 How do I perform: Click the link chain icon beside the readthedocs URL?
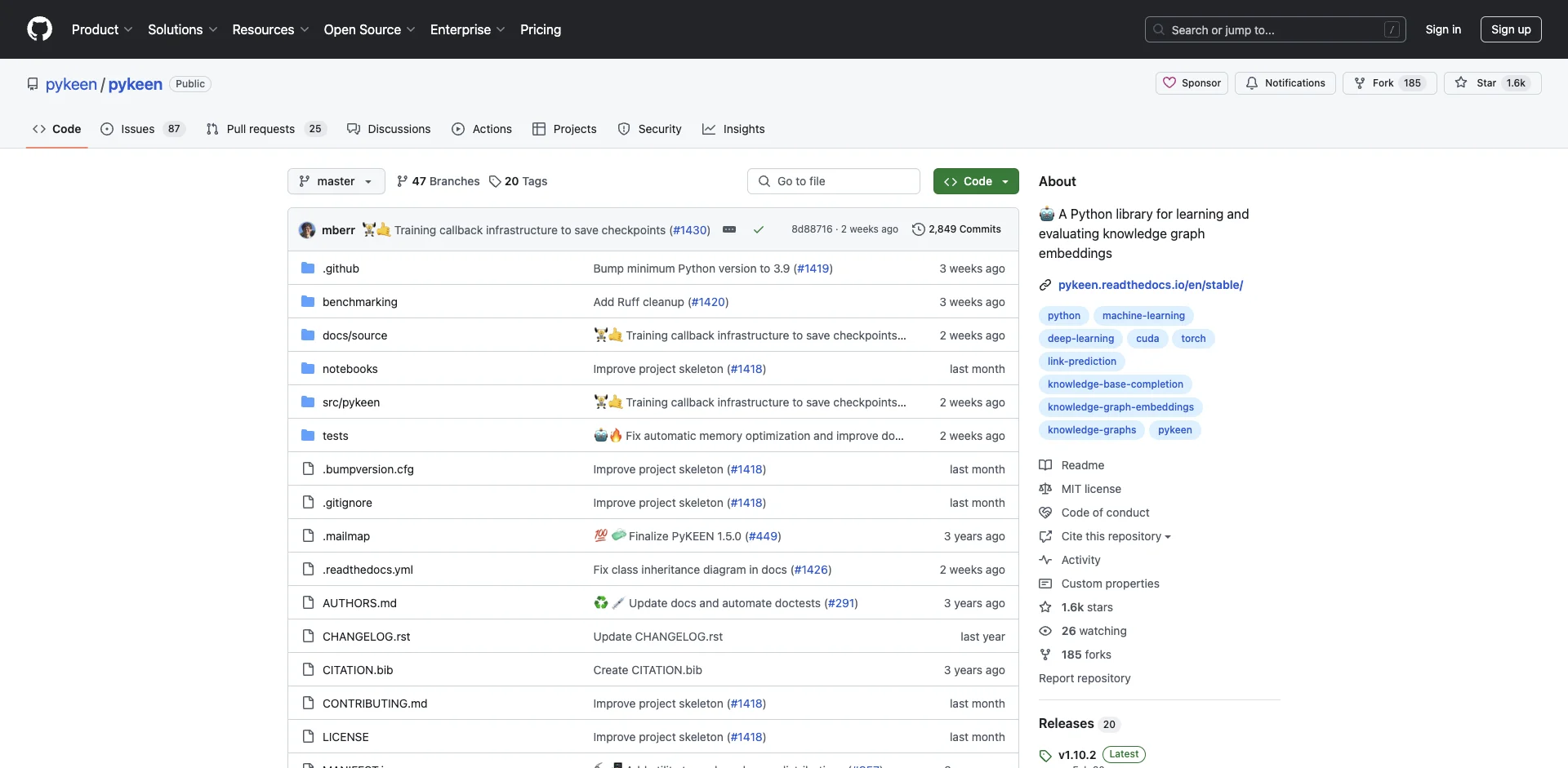pyautogui.click(x=1045, y=285)
